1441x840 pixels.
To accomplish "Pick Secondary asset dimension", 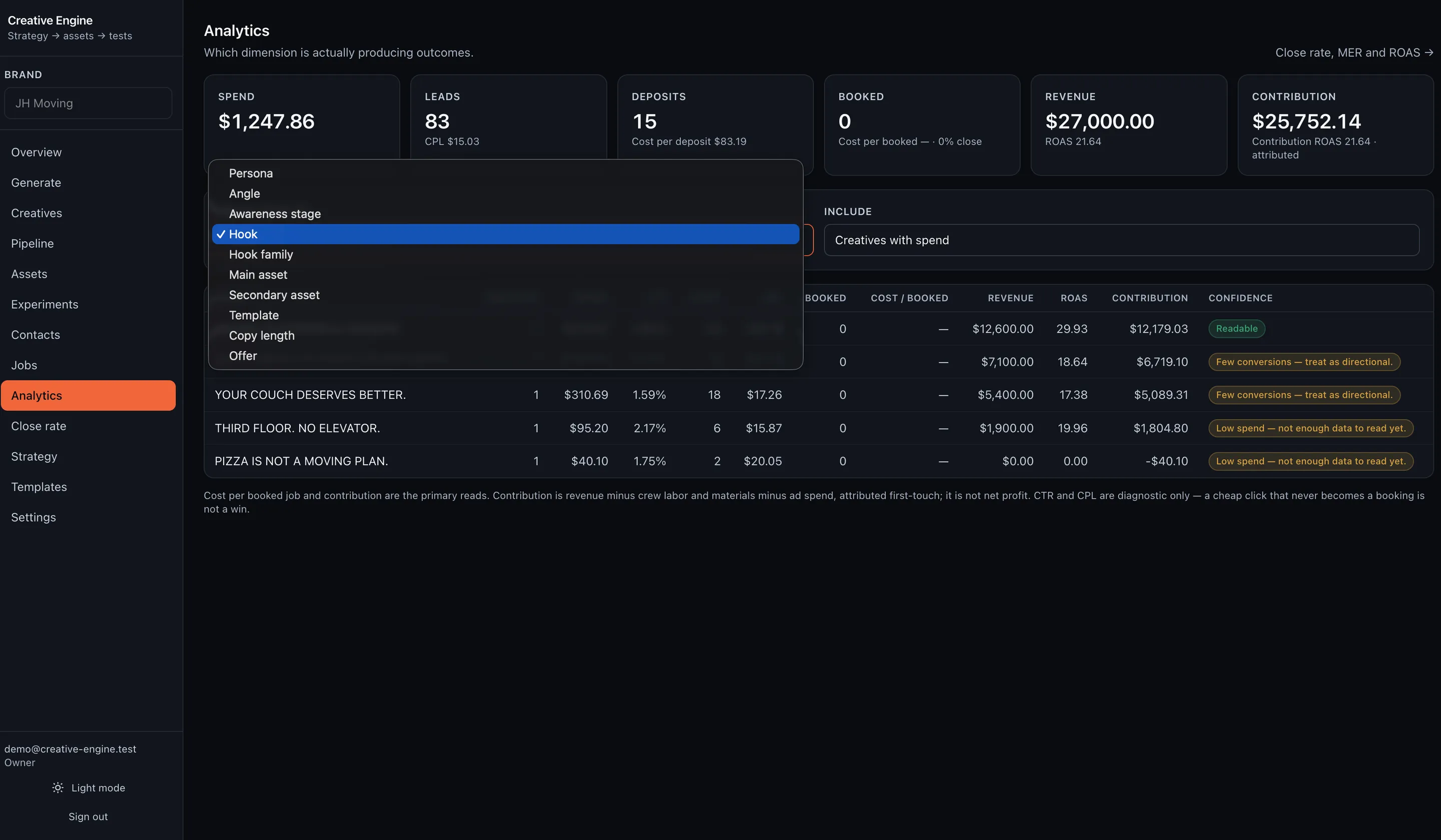I will coord(505,295).
